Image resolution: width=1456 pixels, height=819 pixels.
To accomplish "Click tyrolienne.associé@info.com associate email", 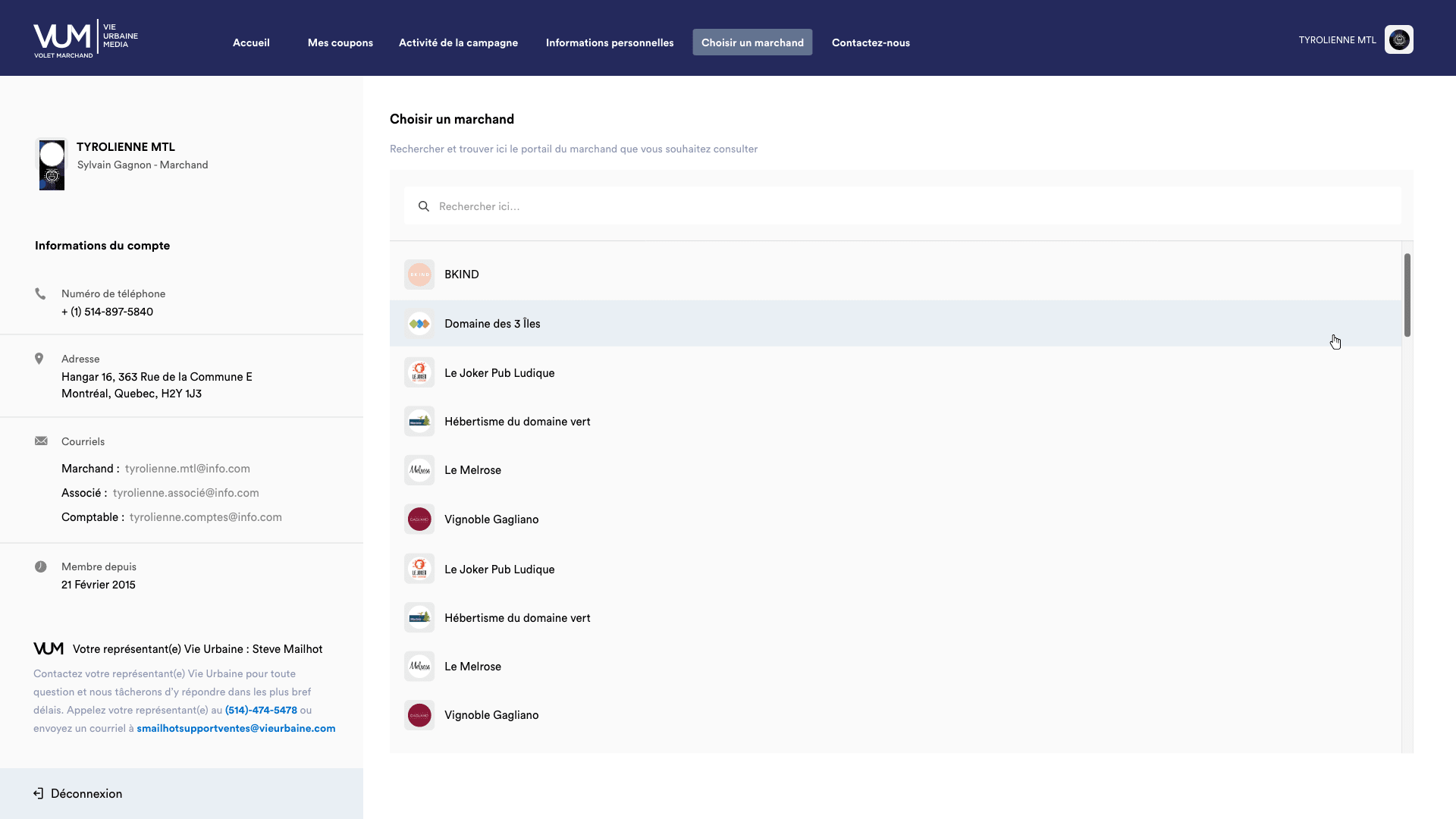I will click(186, 493).
